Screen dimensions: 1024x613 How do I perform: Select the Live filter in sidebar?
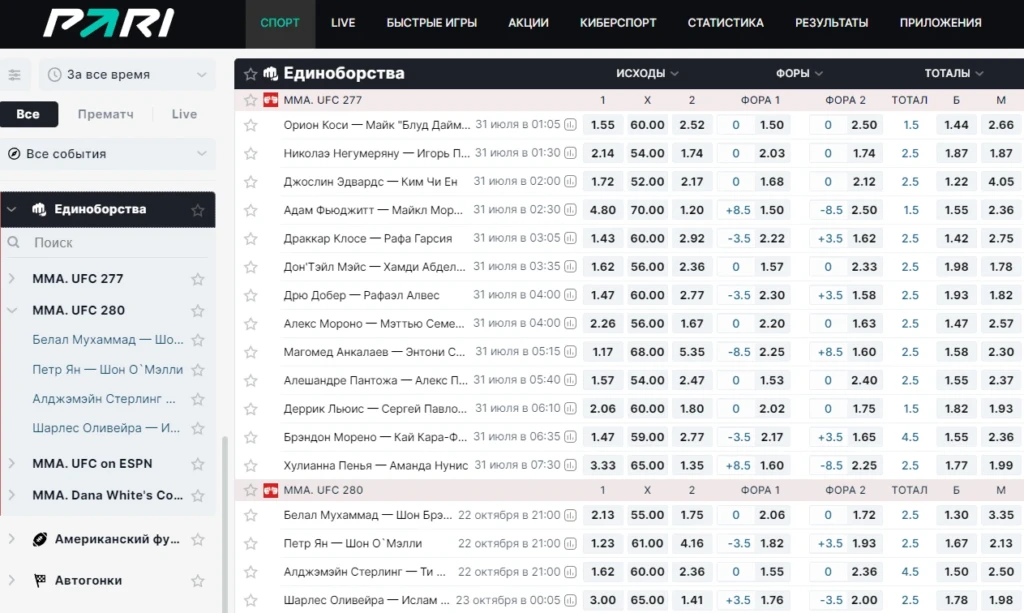click(x=184, y=114)
